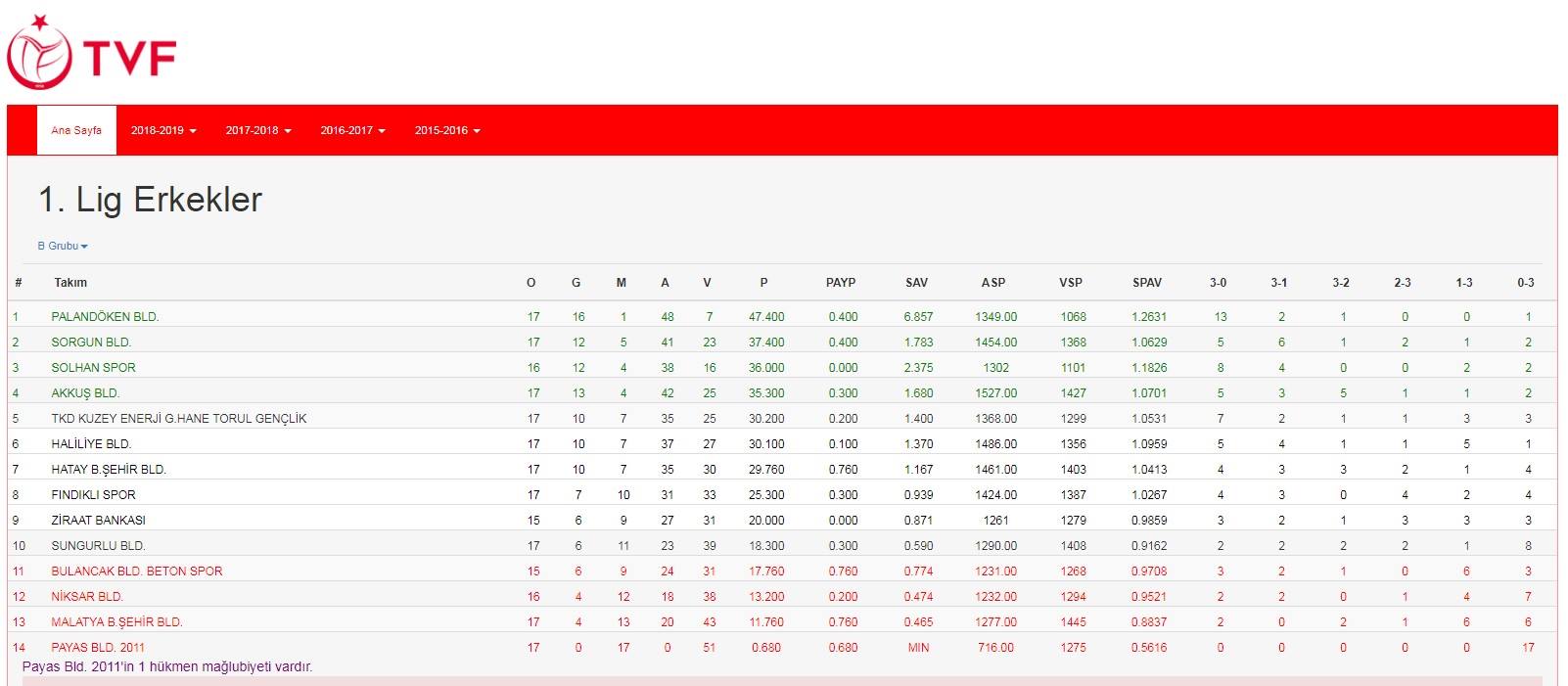The image size is (1568, 686).
Task: Open the Ana Sayfa tab
Action: [x=76, y=130]
